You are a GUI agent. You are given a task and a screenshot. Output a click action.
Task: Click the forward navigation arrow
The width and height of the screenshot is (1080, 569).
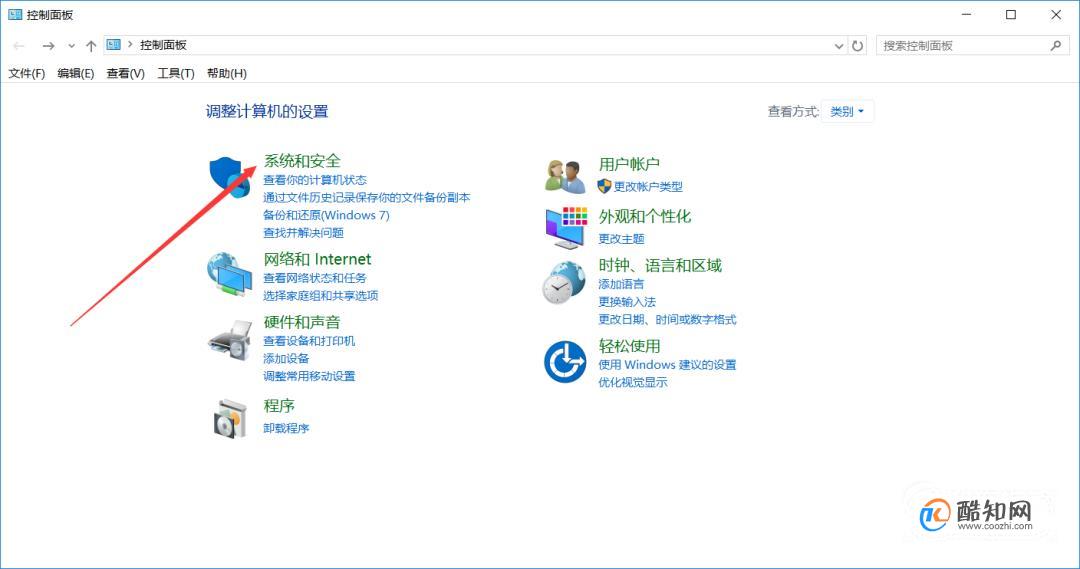click(x=48, y=45)
